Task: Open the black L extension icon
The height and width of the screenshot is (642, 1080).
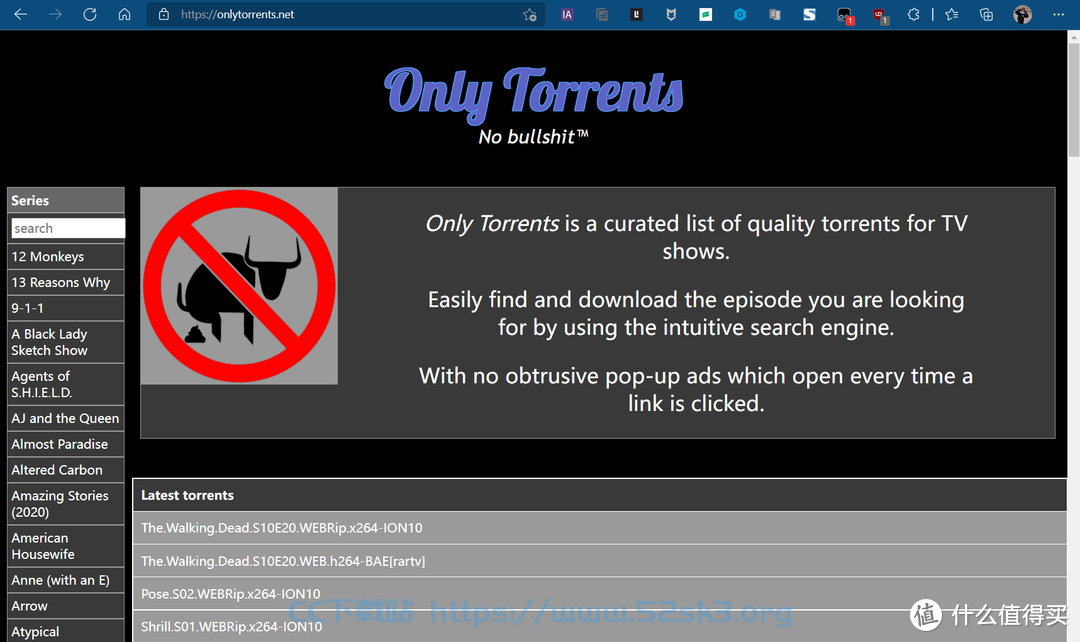Action: tap(636, 14)
